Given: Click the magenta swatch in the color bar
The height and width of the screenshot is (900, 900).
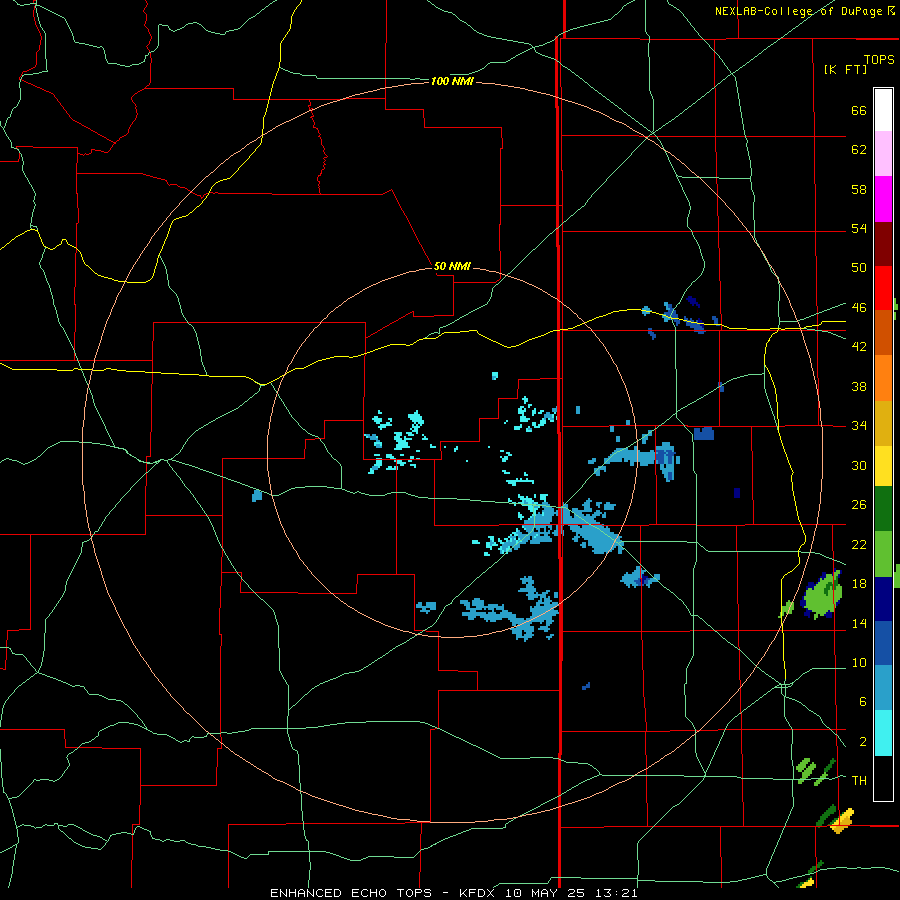Looking at the screenshot, I should coord(883,199).
